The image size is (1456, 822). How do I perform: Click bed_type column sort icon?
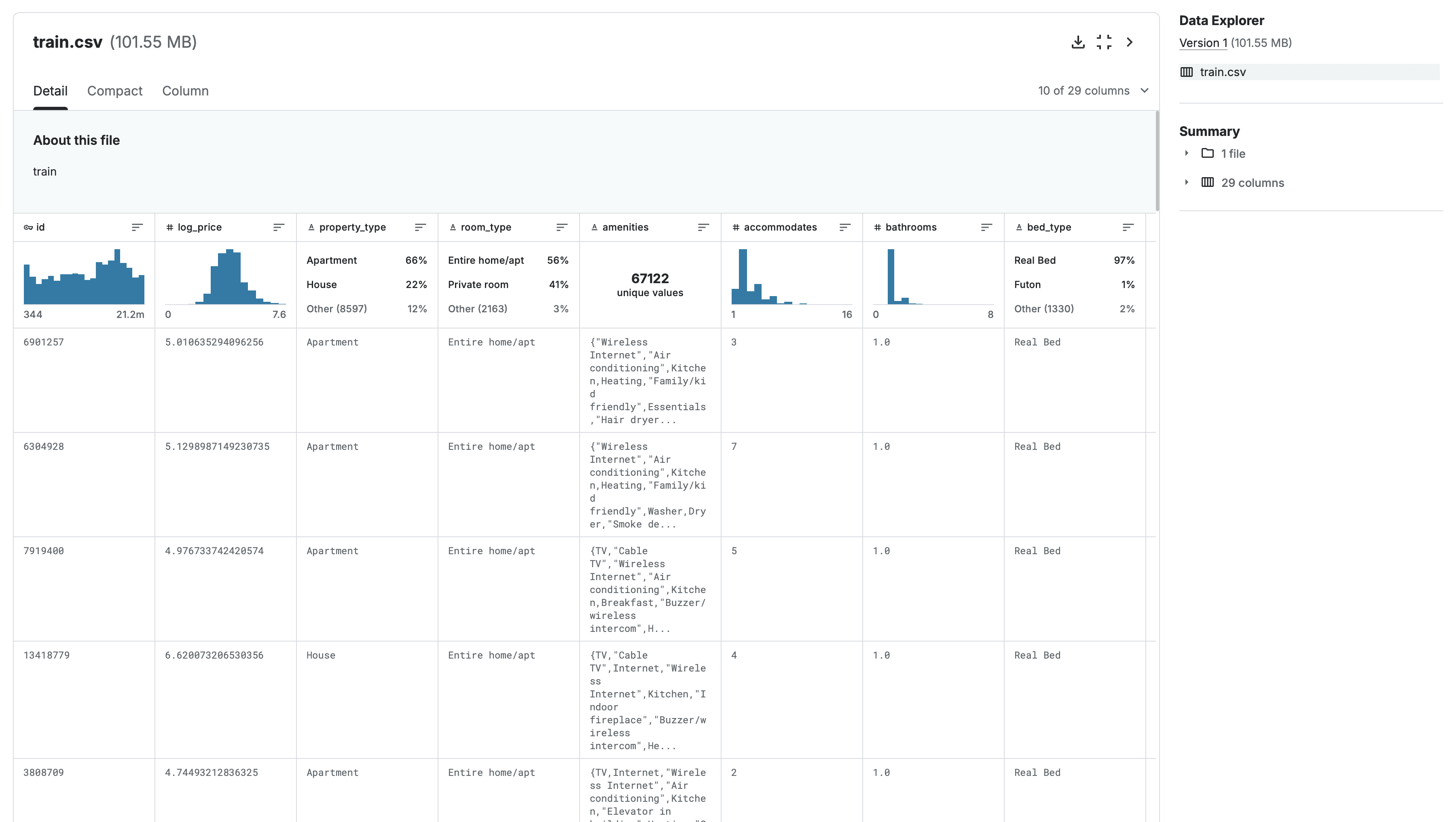pos(1128,227)
